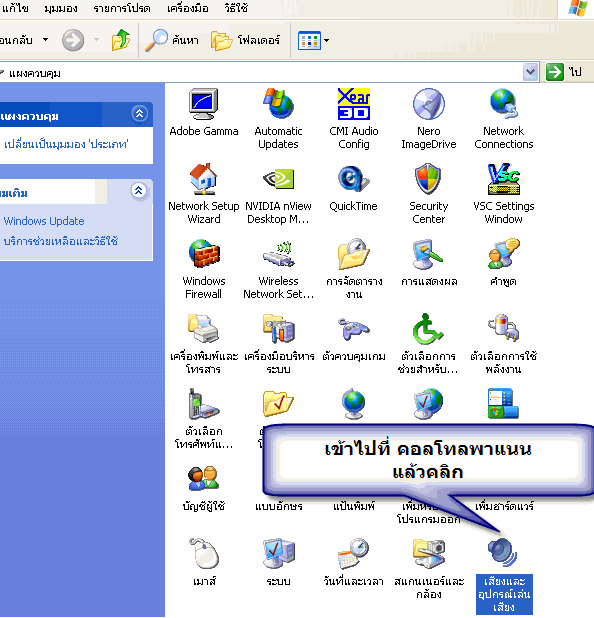
Task: Toggle the โฟลเดอร์ (Folders) pane button
Action: [245, 40]
